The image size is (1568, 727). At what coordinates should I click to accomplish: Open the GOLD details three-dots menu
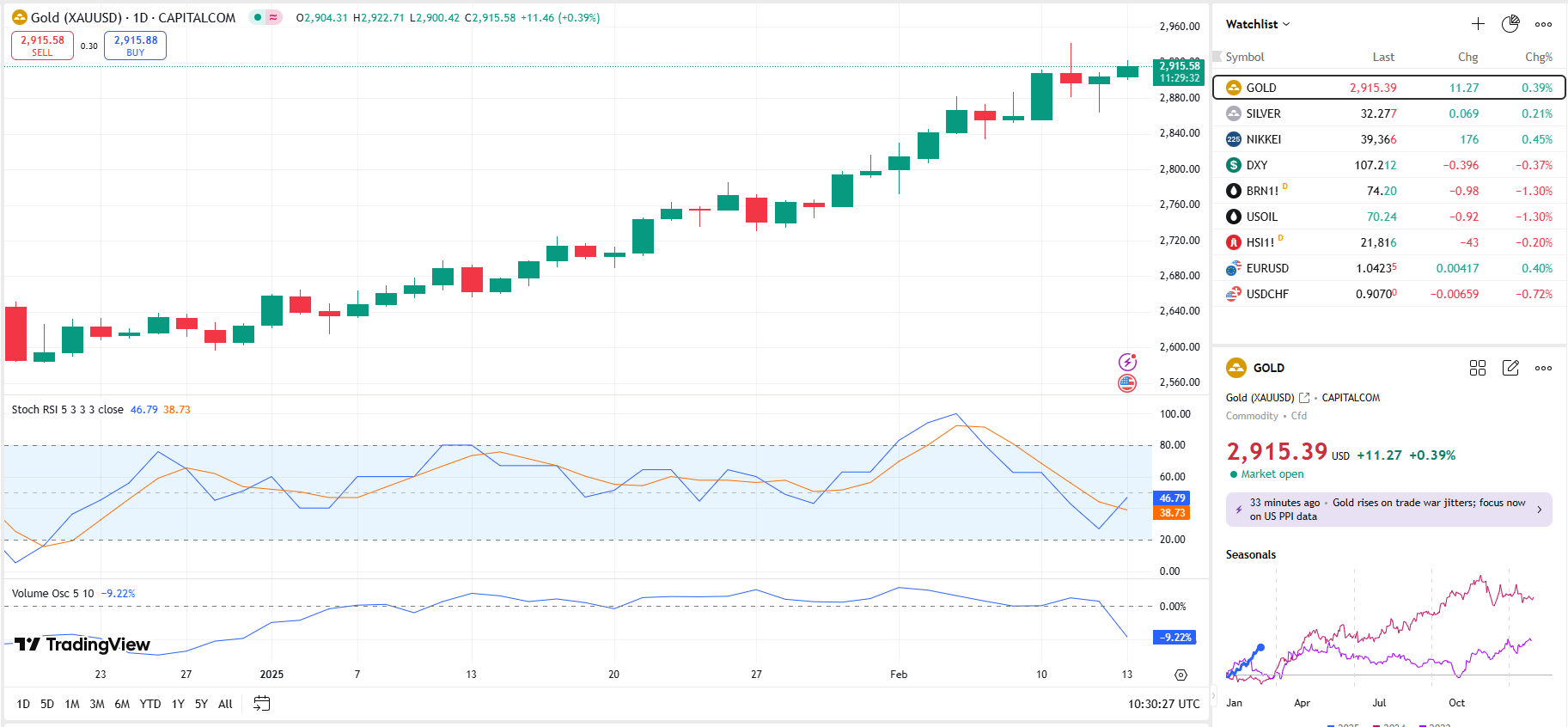1543,368
